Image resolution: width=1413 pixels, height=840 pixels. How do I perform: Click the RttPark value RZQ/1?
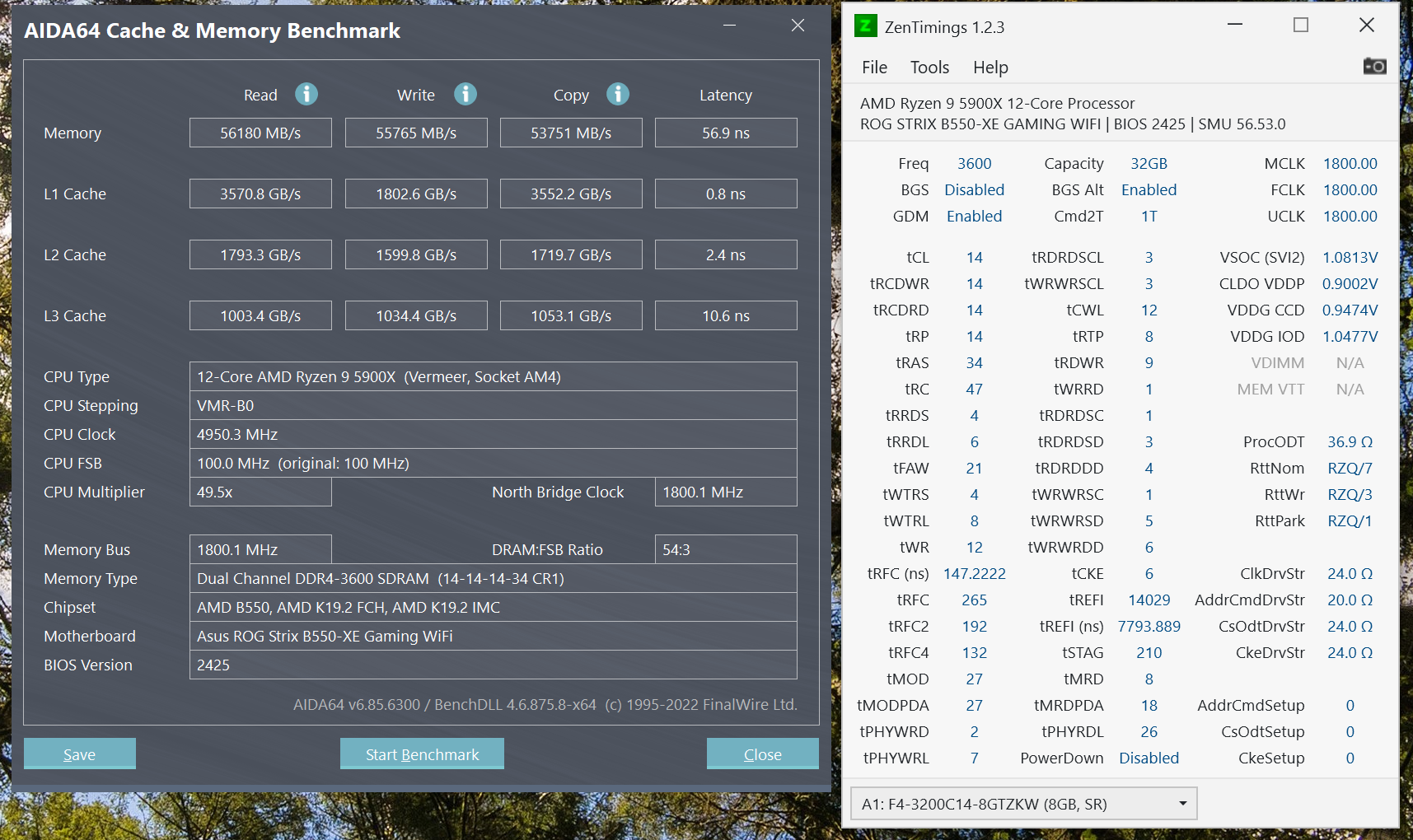[x=1350, y=521]
